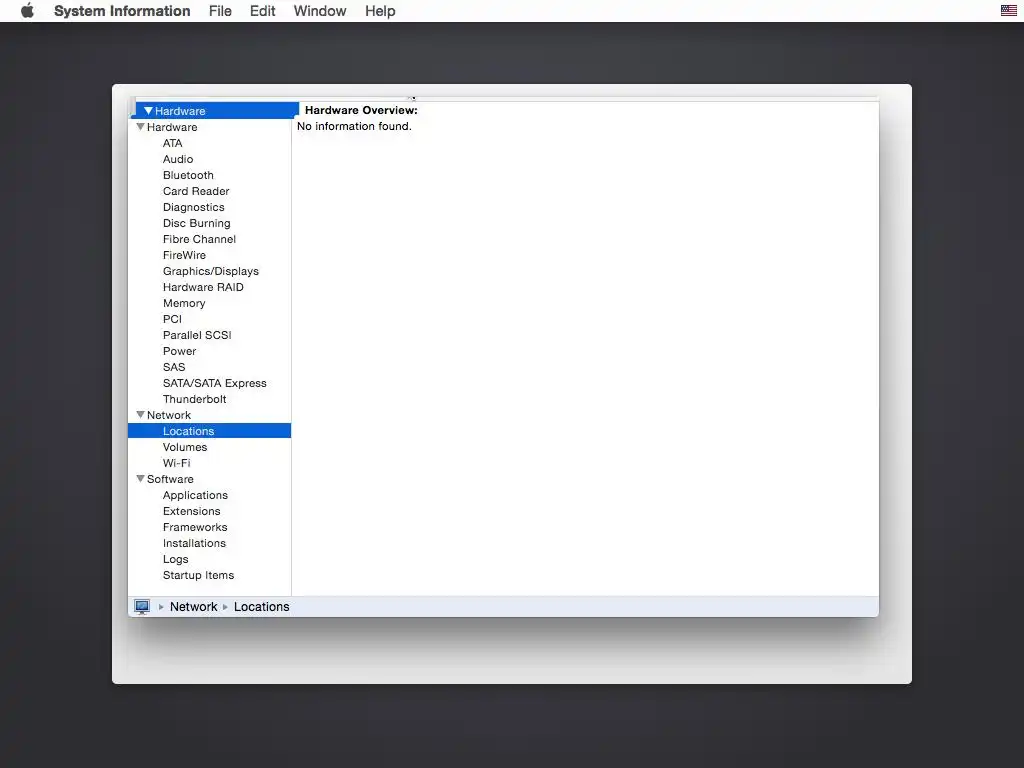The width and height of the screenshot is (1024, 768).
Task: Select Fibre Channel in the sidebar
Action: (199, 239)
